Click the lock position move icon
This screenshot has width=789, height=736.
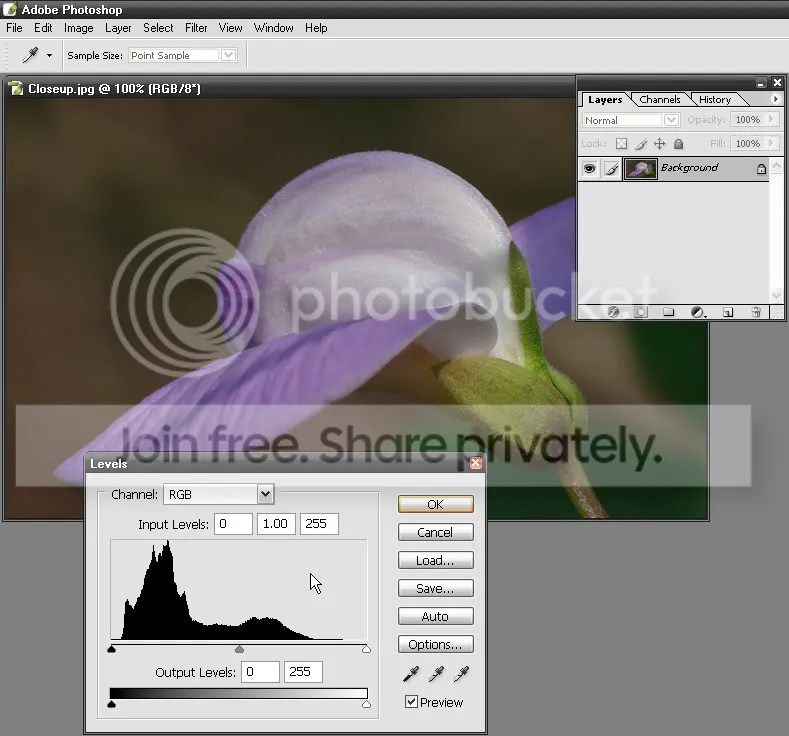(659, 144)
